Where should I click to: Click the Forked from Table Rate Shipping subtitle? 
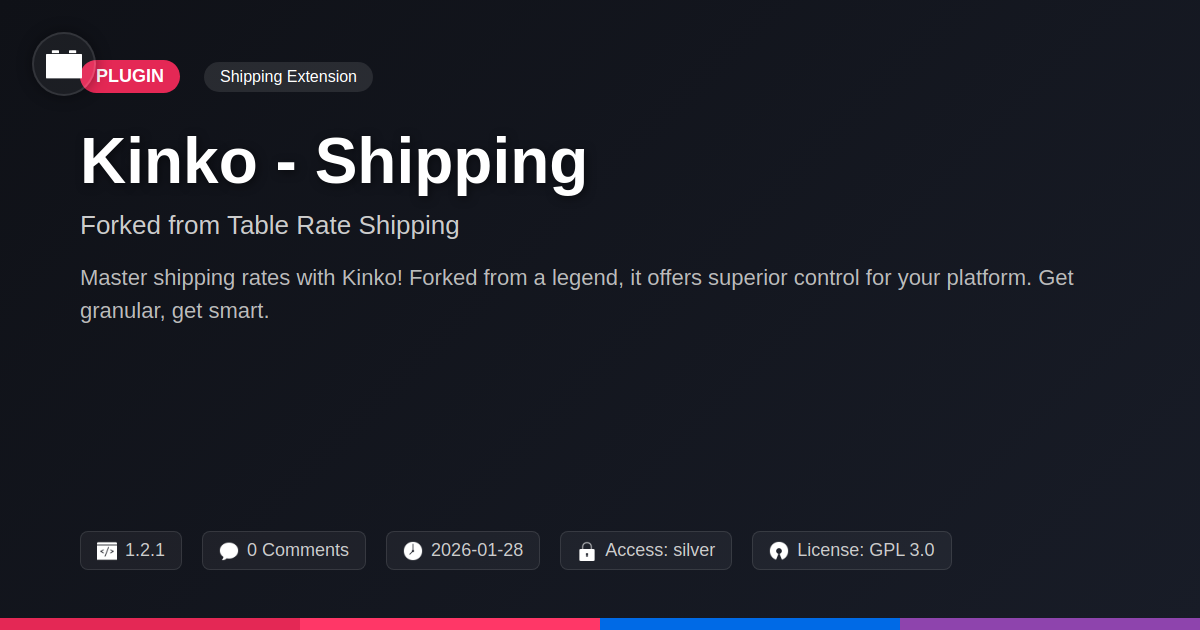pos(270,225)
